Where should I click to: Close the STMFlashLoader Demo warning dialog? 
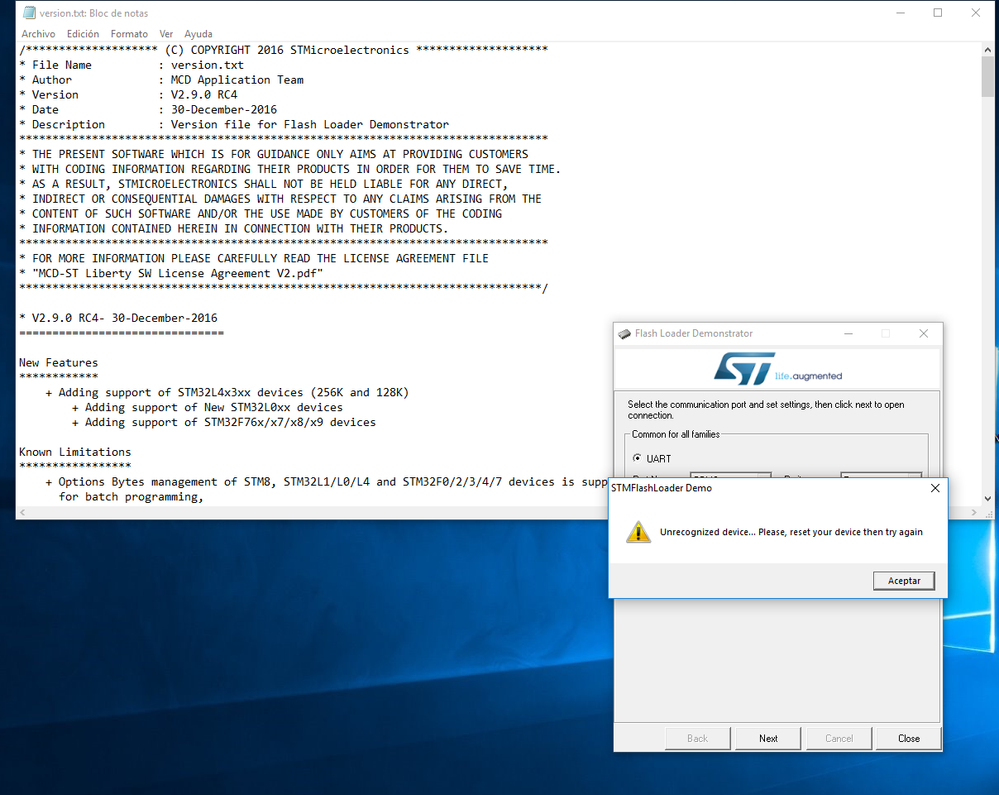click(x=935, y=488)
